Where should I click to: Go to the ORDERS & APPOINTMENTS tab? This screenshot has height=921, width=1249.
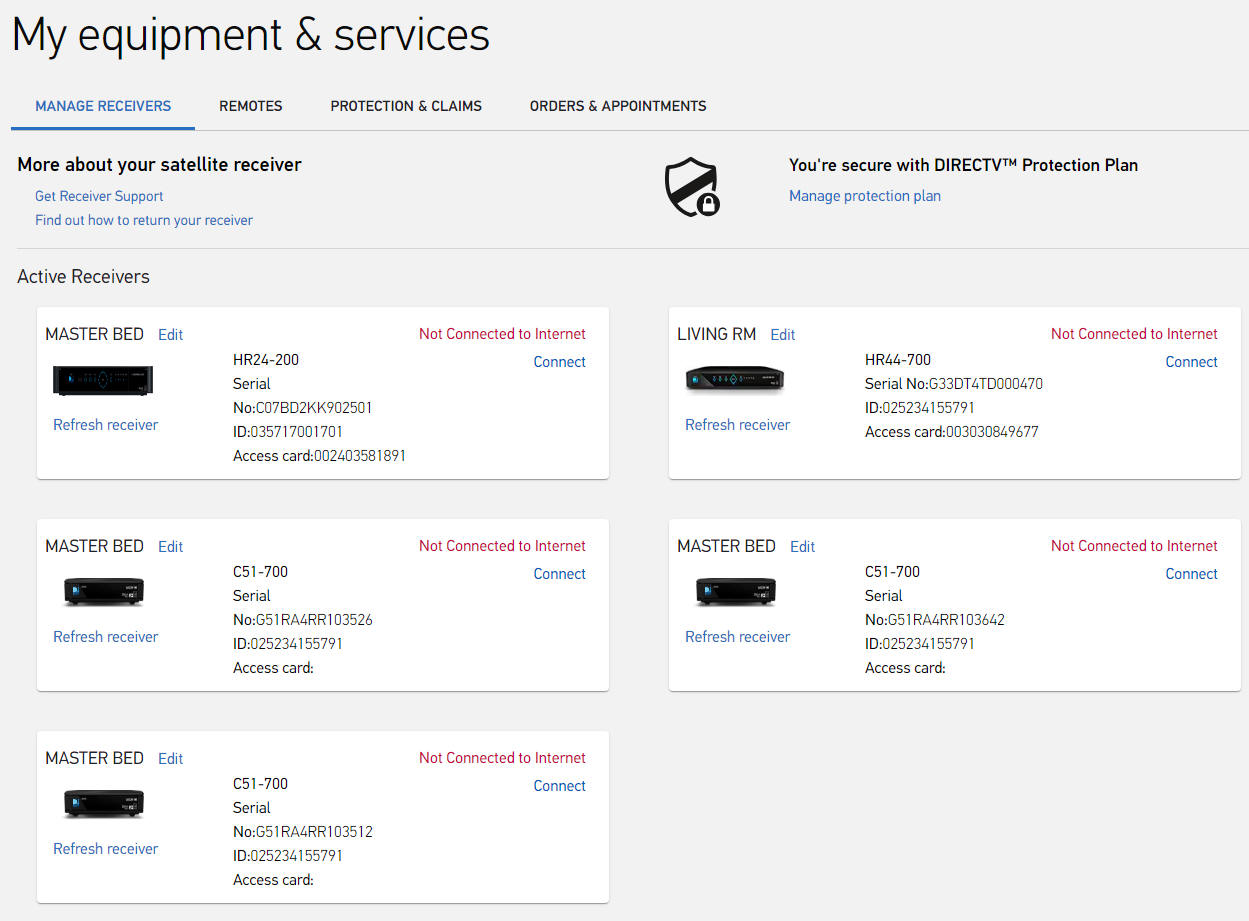coord(618,106)
